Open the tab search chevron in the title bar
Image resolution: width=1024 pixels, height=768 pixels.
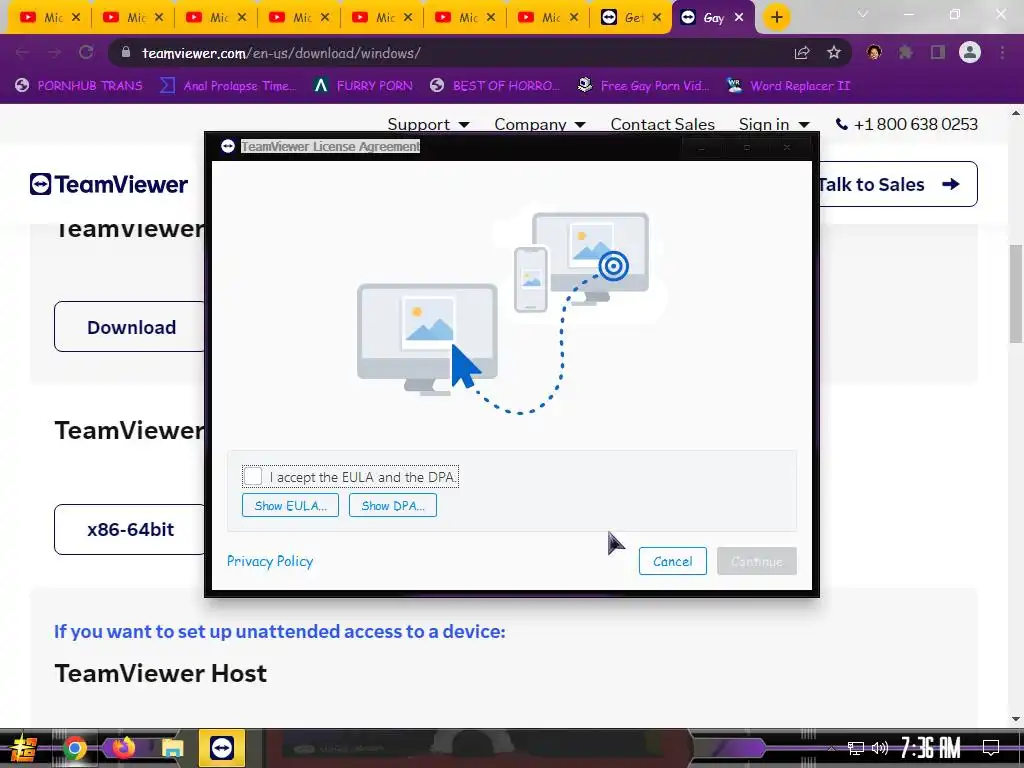tap(863, 14)
